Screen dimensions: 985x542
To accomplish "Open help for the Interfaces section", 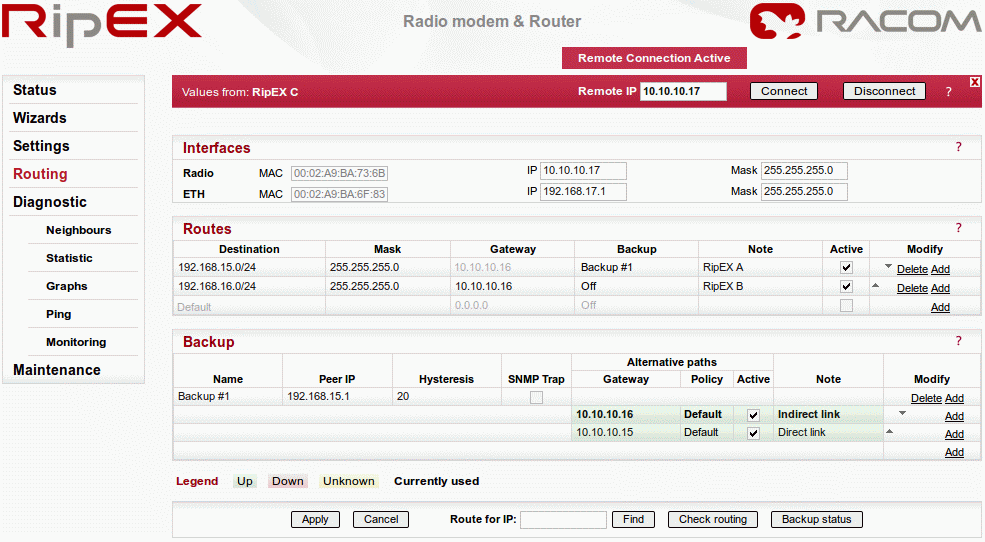I will pyautogui.click(x=959, y=147).
